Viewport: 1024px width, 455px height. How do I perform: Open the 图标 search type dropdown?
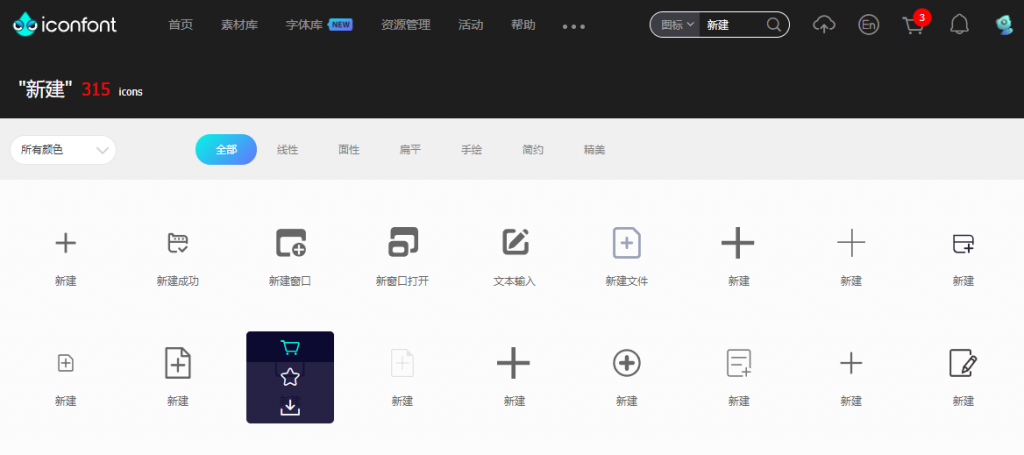(x=677, y=25)
